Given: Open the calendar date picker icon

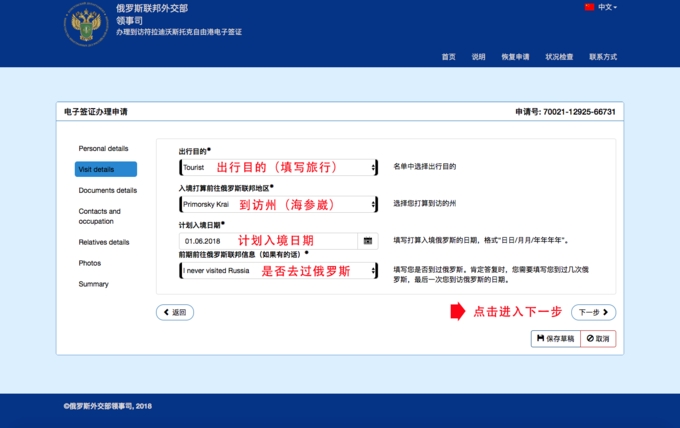Looking at the screenshot, I should (368, 241).
